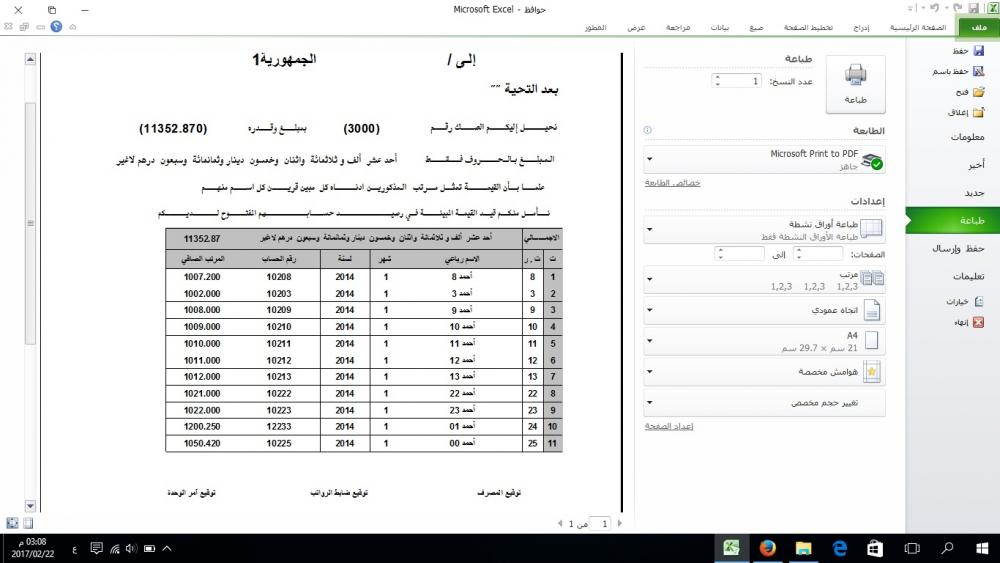
Task: Click Printer Properties (خصائص الطابعة) link
Action: [x=672, y=183]
